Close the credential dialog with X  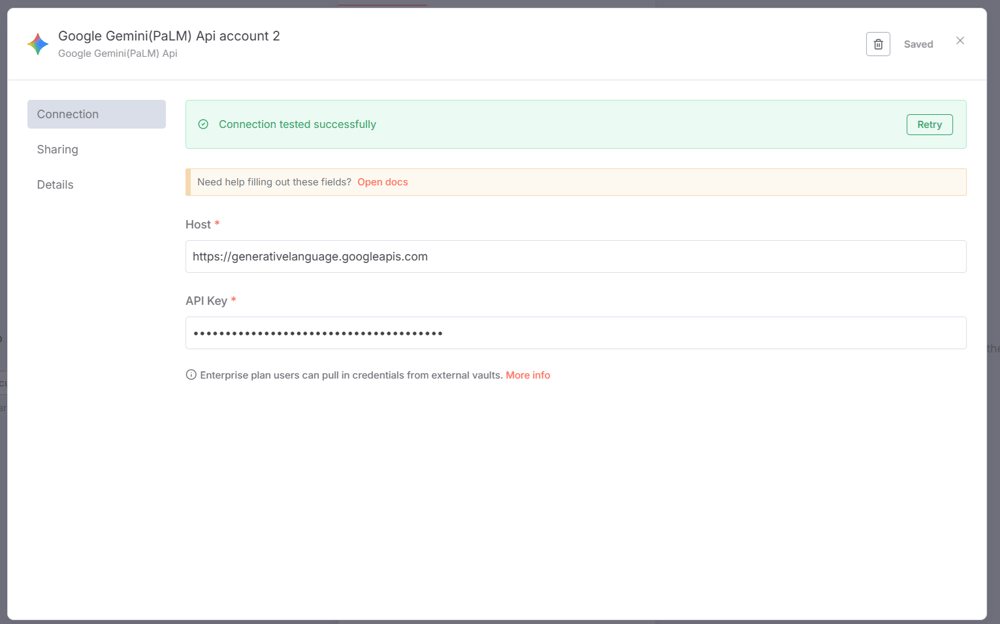tap(960, 41)
